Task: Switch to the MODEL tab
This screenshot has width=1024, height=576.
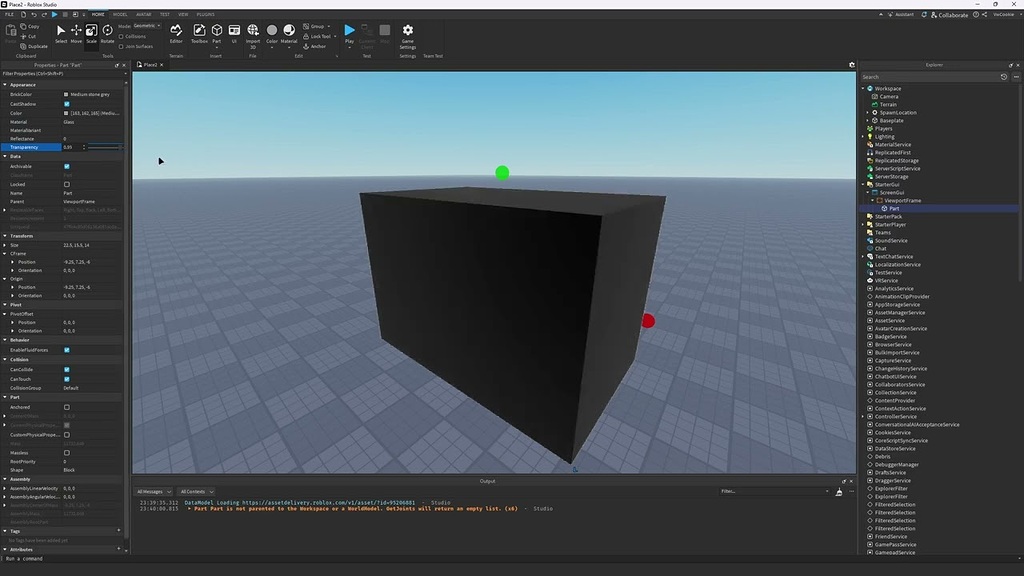Action: 120,14
